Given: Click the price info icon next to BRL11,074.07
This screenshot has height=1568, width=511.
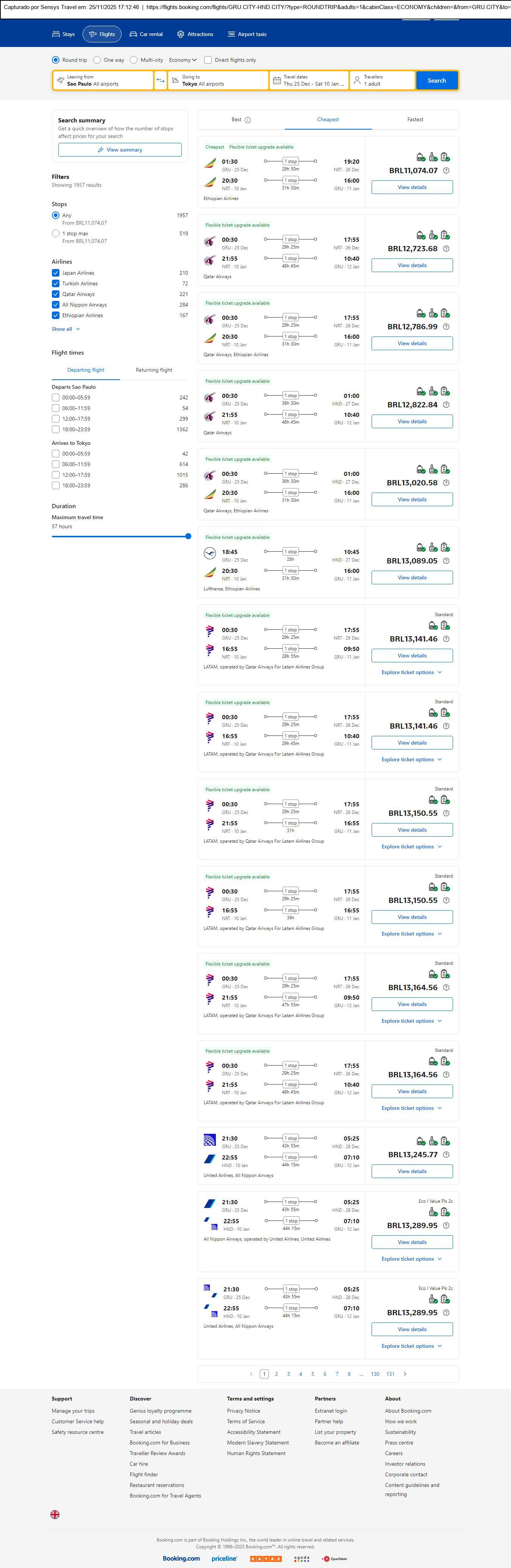Looking at the screenshot, I should click(446, 171).
